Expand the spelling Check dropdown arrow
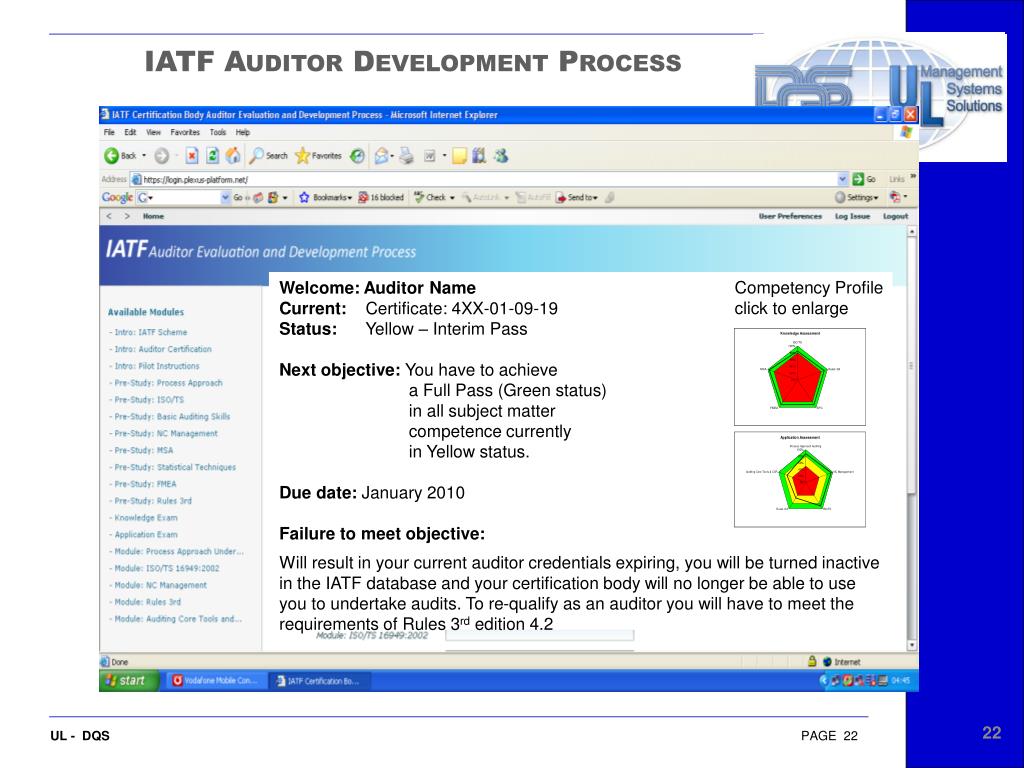Viewport: 1024px width, 768px height. pos(452,197)
